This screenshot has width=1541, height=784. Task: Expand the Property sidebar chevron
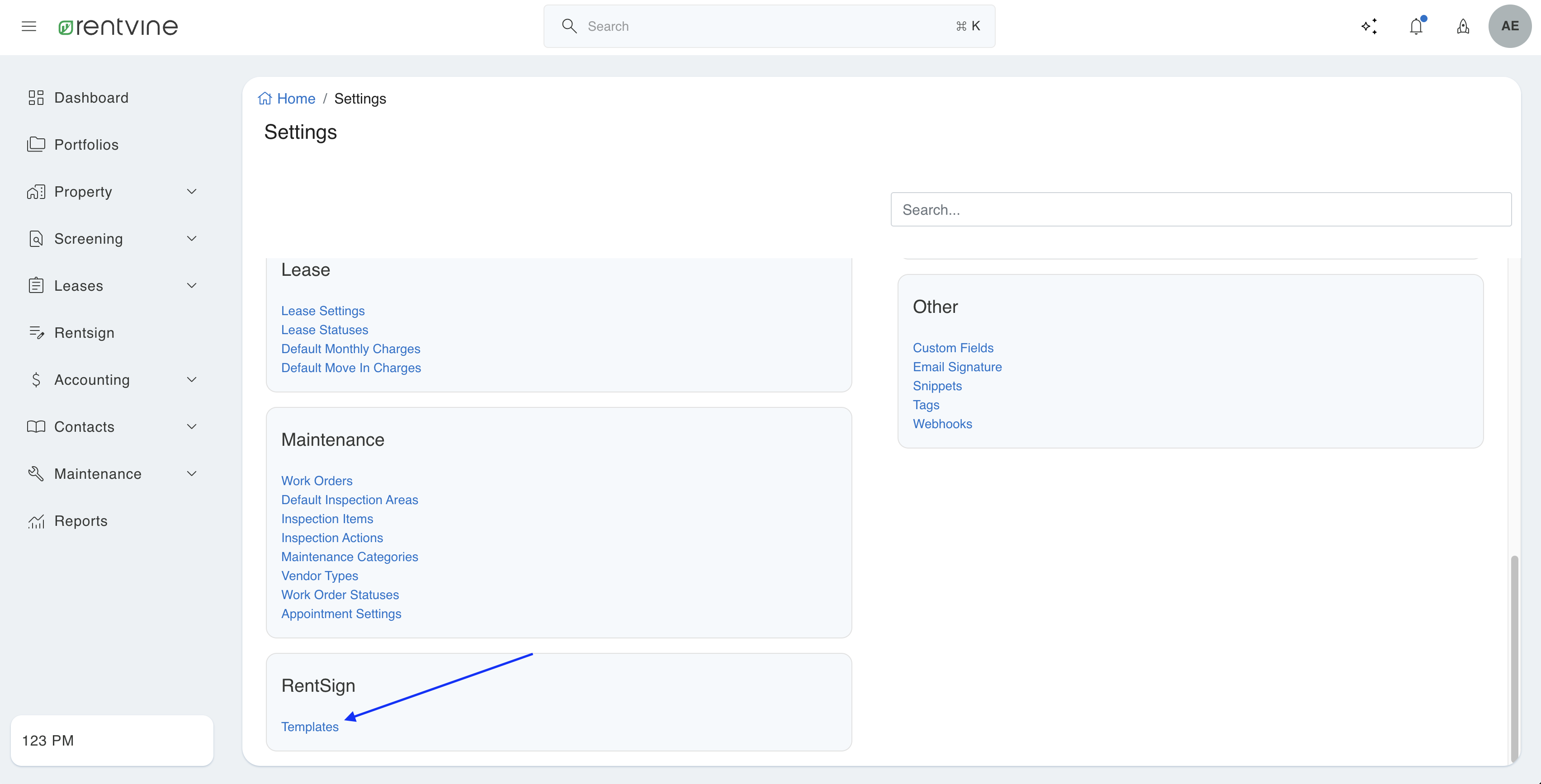(x=191, y=191)
